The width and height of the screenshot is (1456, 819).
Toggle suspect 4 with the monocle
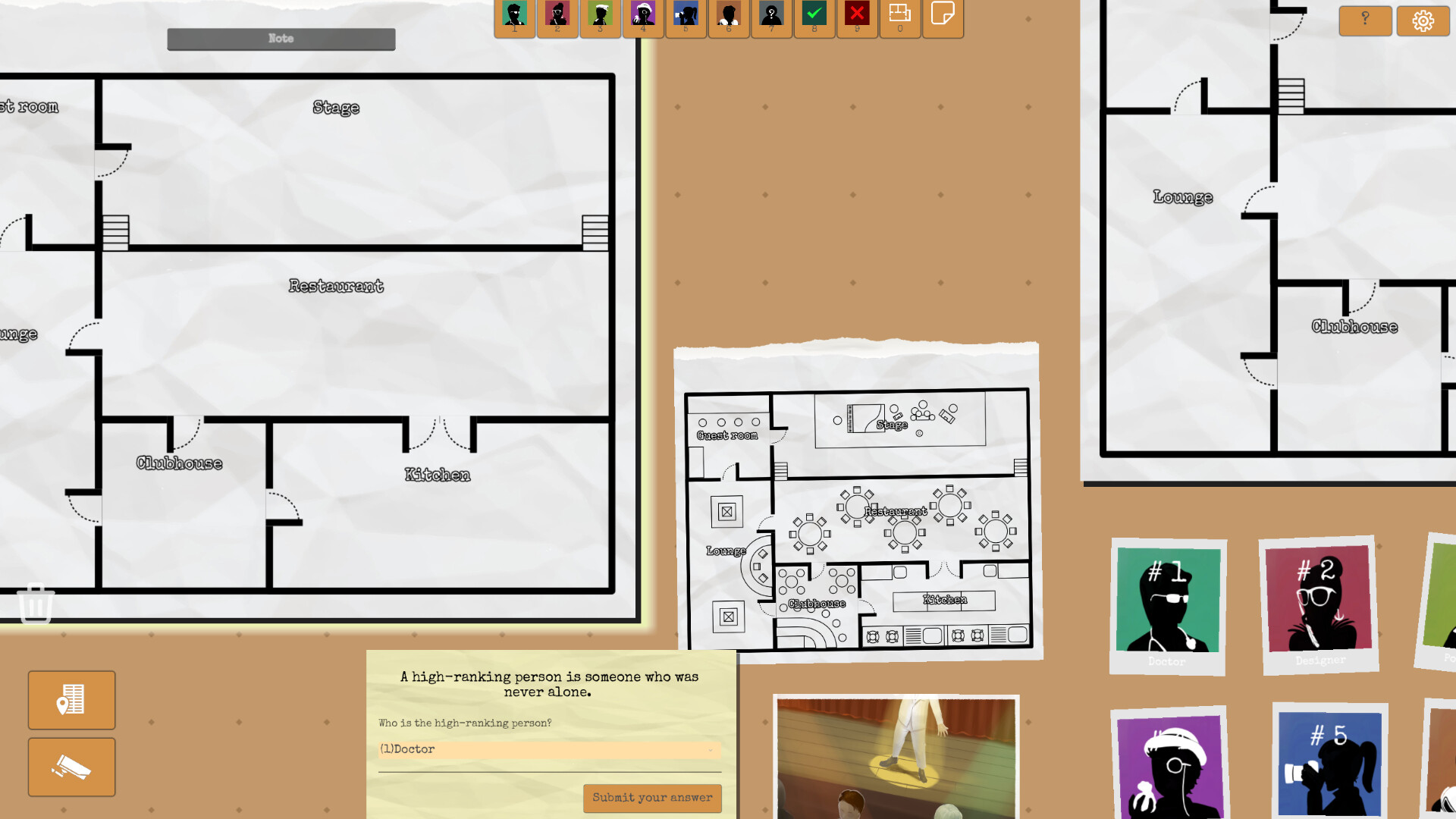(x=643, y=17)
